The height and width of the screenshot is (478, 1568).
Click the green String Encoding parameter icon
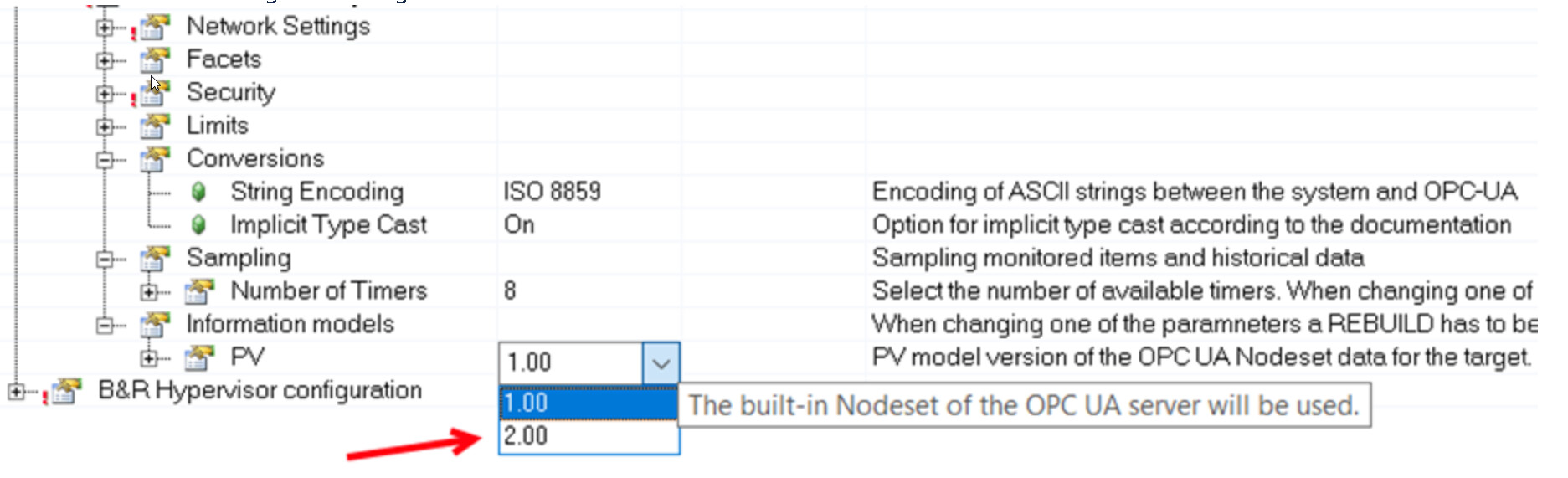click(x=198, y=192)
